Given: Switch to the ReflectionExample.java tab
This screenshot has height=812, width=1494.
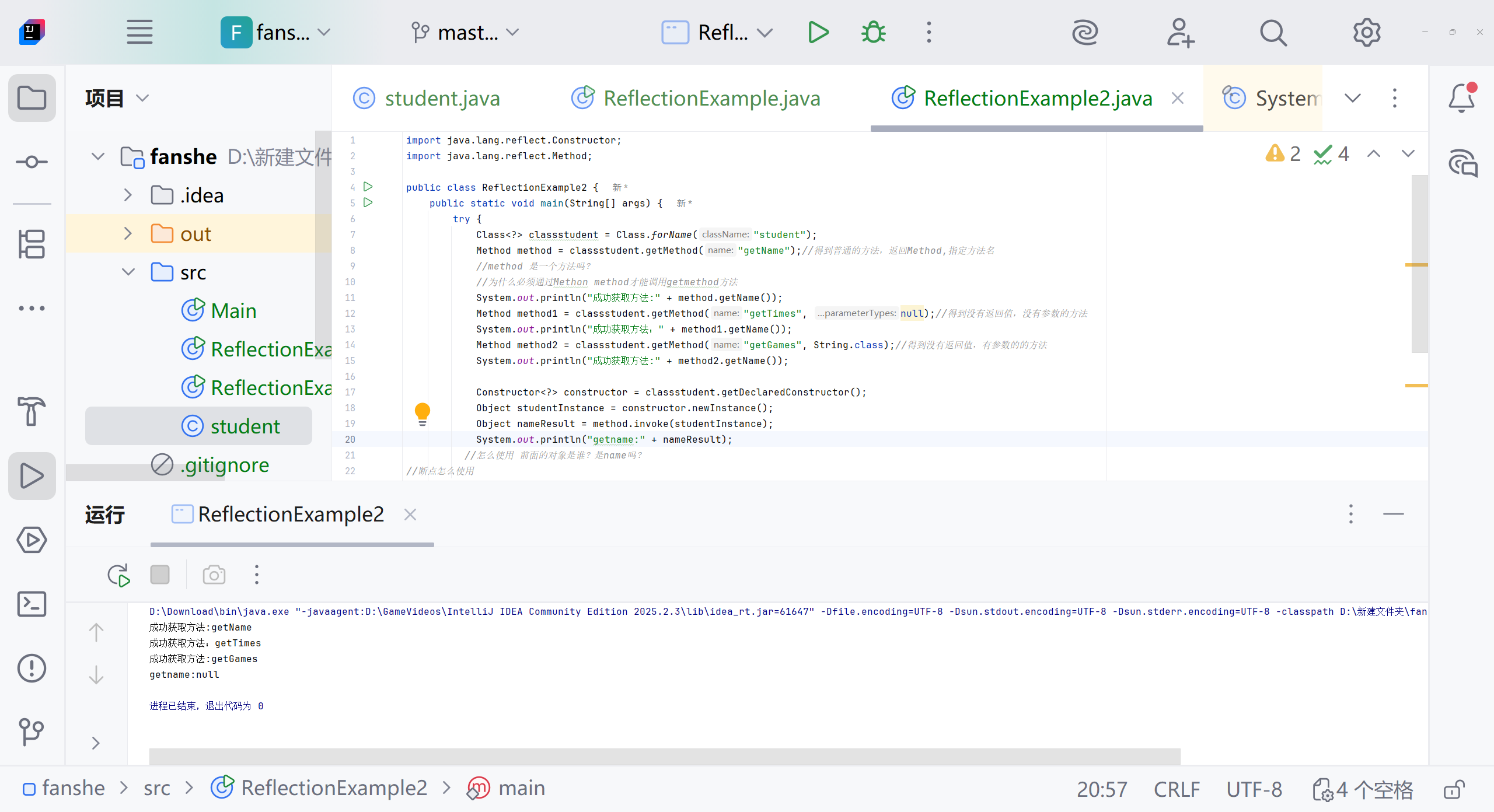Looking at the screenshot, I should coord(711,98).
